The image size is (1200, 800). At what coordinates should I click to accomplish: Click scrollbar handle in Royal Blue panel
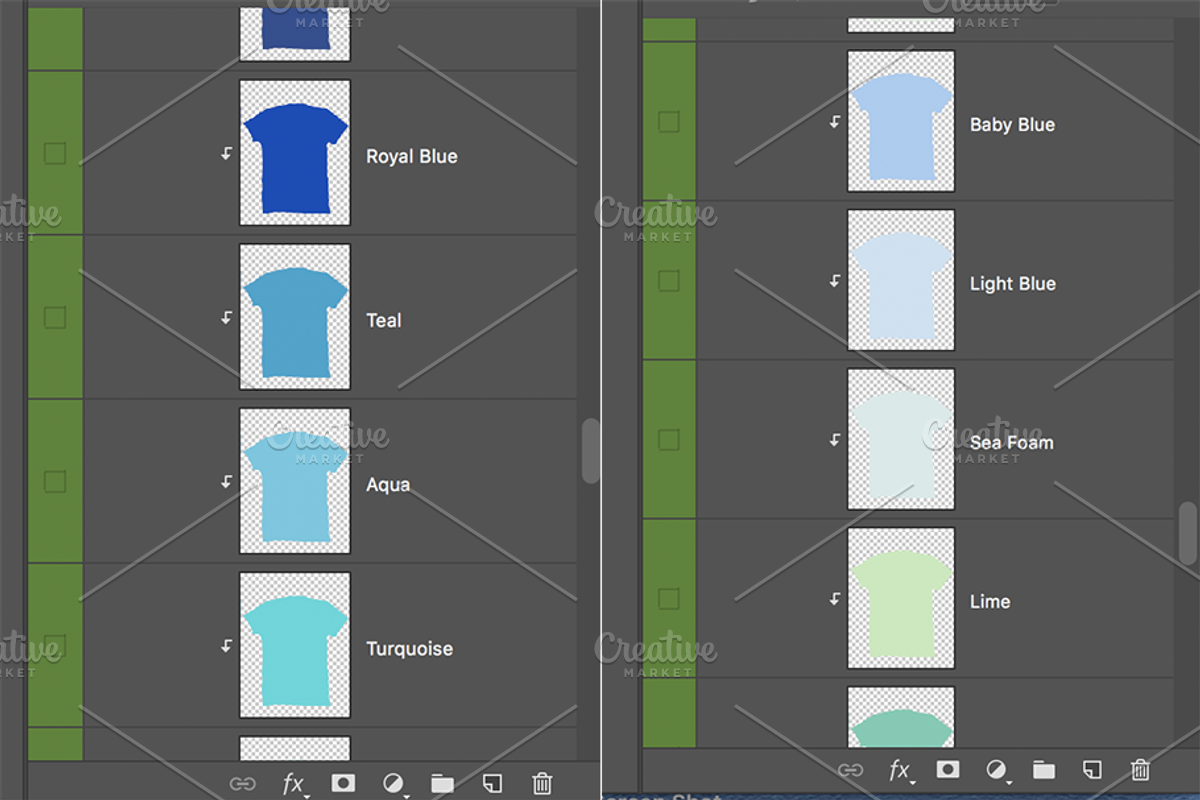[x=591, y=451]
